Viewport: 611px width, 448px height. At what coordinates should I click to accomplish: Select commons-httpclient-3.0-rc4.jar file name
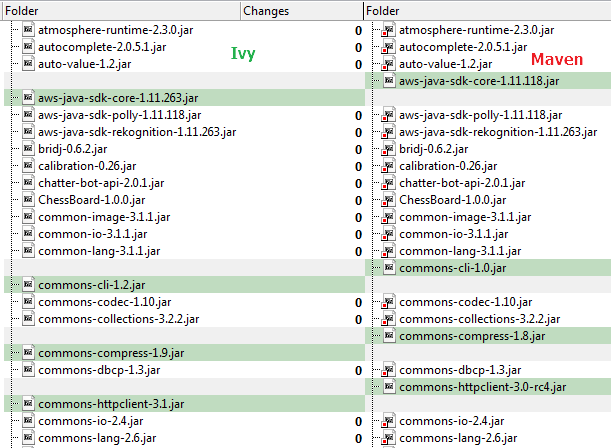point(482,387)
